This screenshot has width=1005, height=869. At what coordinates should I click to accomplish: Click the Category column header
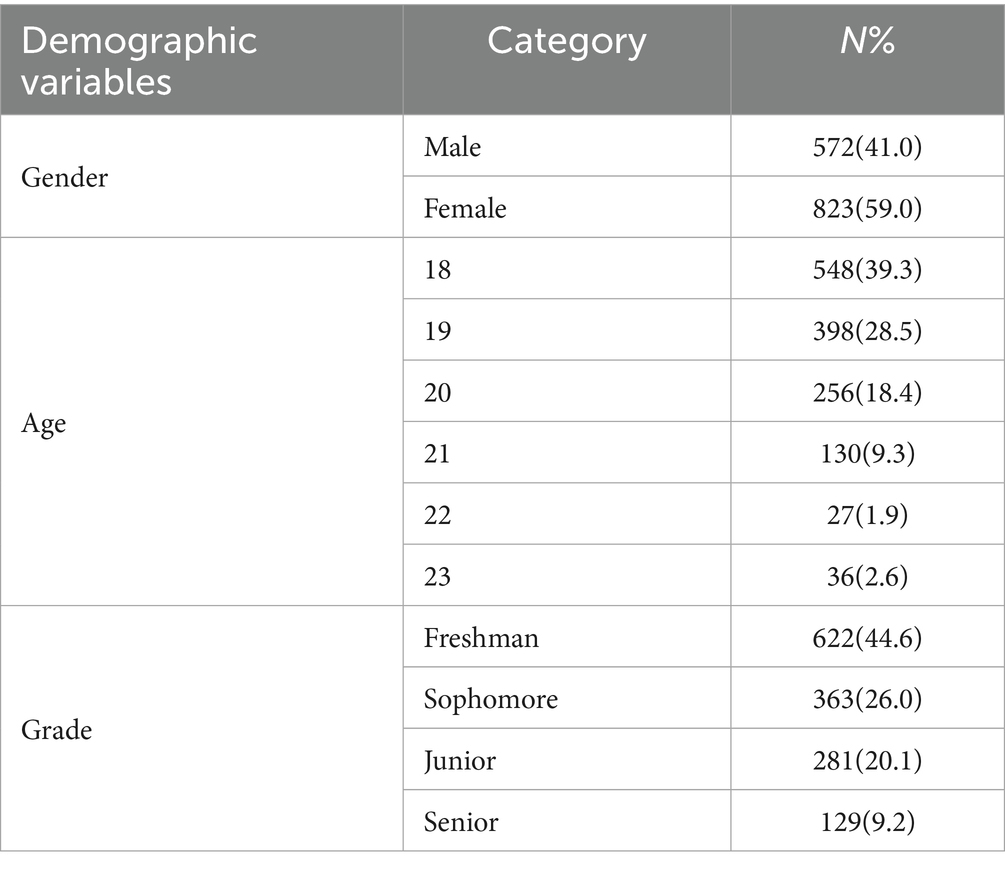pyautogui.click(x=566, y=42)
